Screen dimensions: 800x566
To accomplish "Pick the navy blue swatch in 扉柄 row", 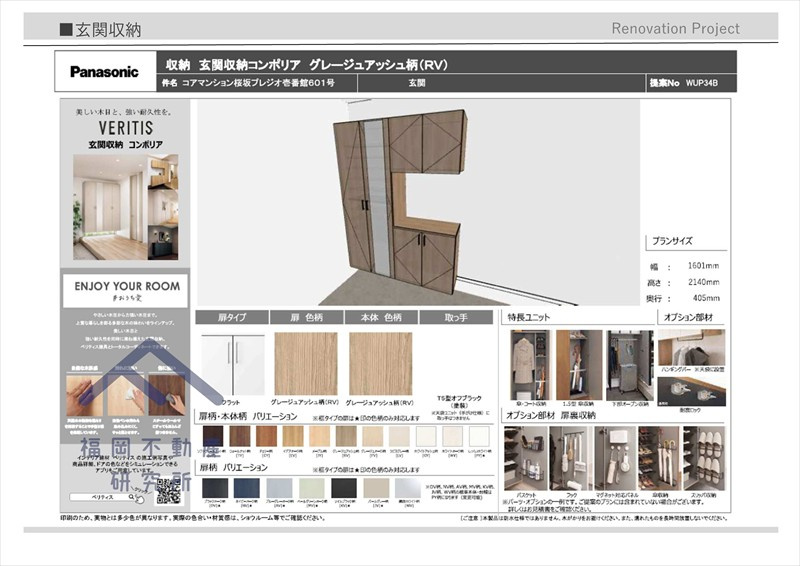I will coord(246,488).
